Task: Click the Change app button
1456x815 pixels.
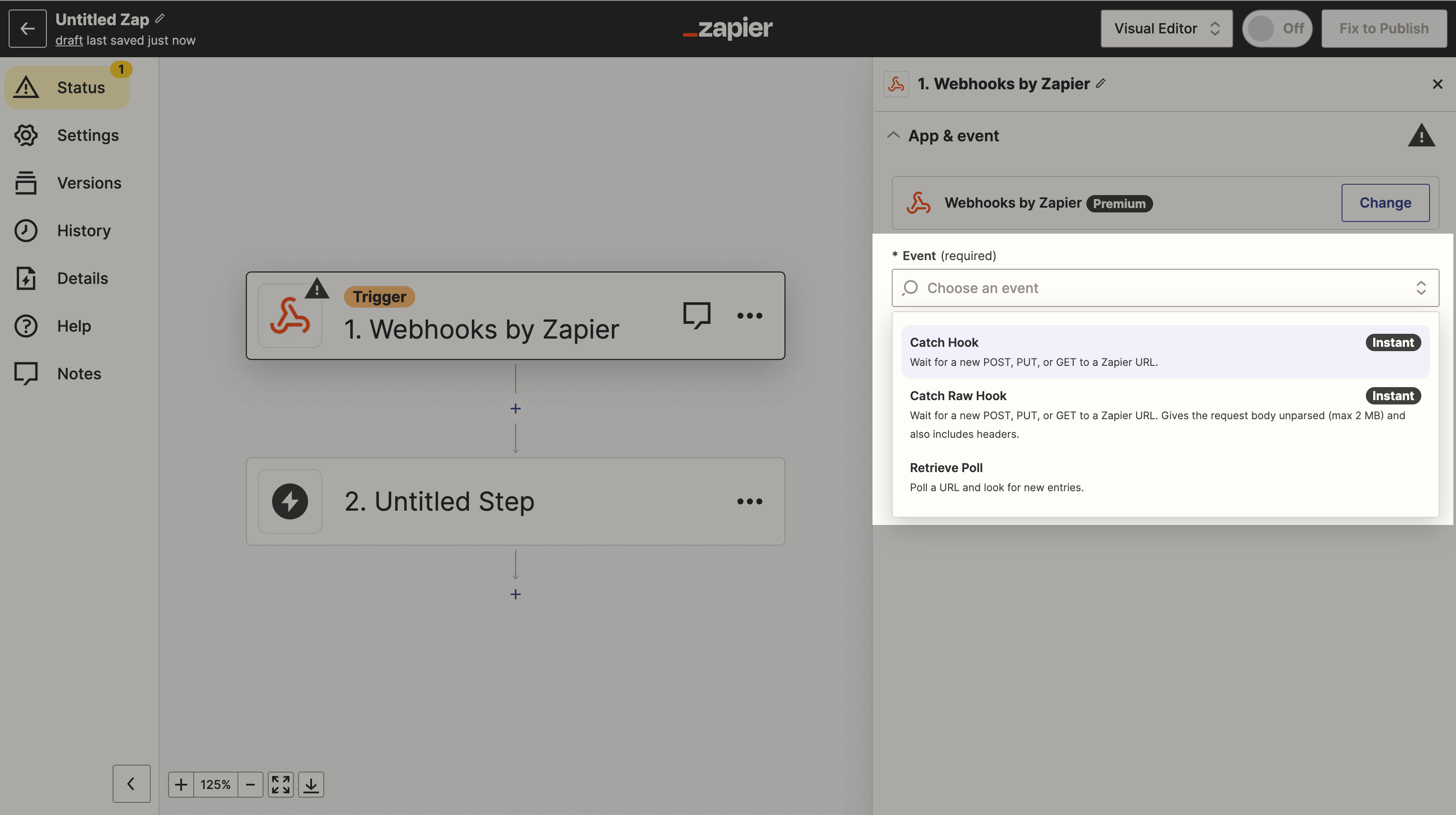Action: 1385,202
